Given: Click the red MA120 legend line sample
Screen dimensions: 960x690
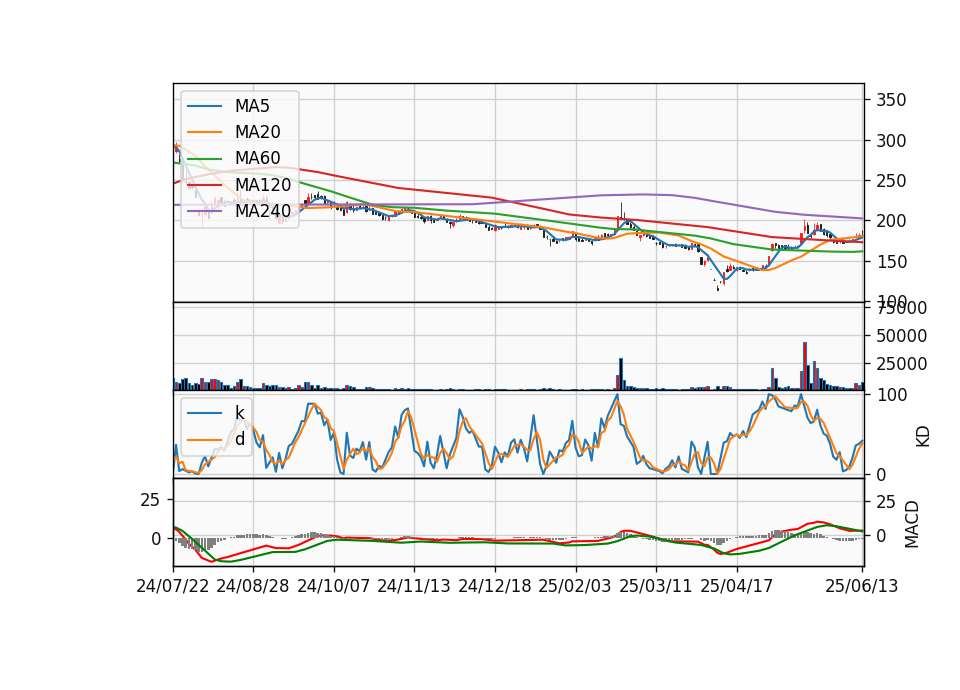Looking at the screenshot, I should pos(204,184).
